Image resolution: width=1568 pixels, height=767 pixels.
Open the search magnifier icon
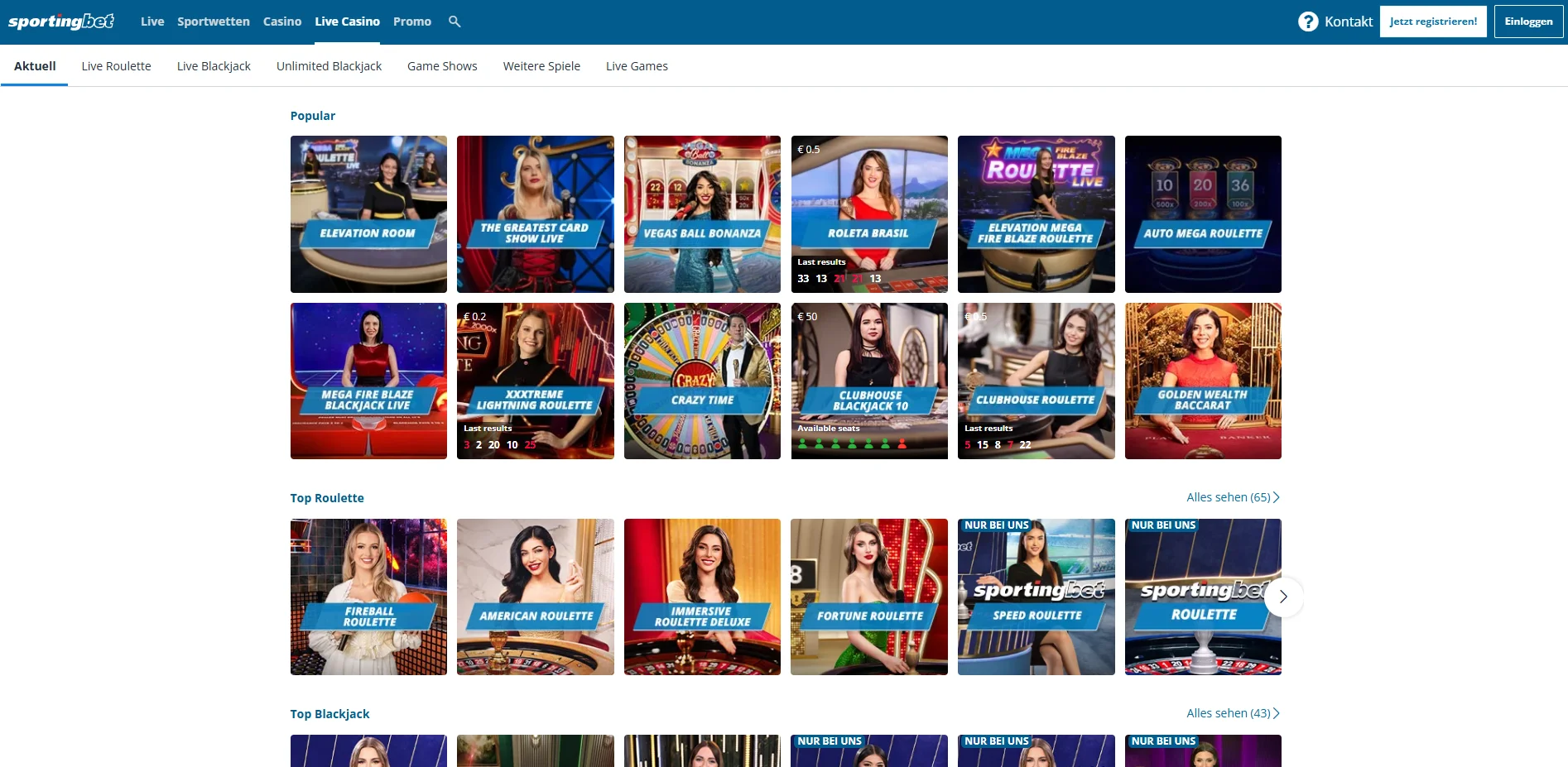point(455,22)
